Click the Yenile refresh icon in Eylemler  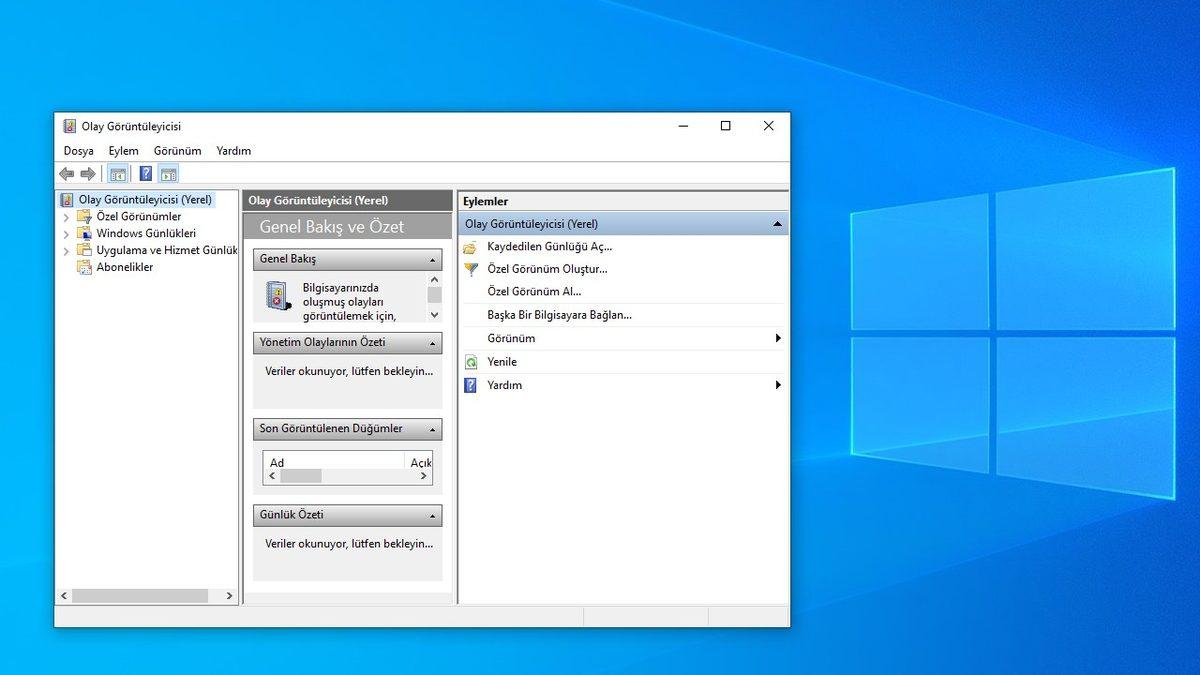470,361
